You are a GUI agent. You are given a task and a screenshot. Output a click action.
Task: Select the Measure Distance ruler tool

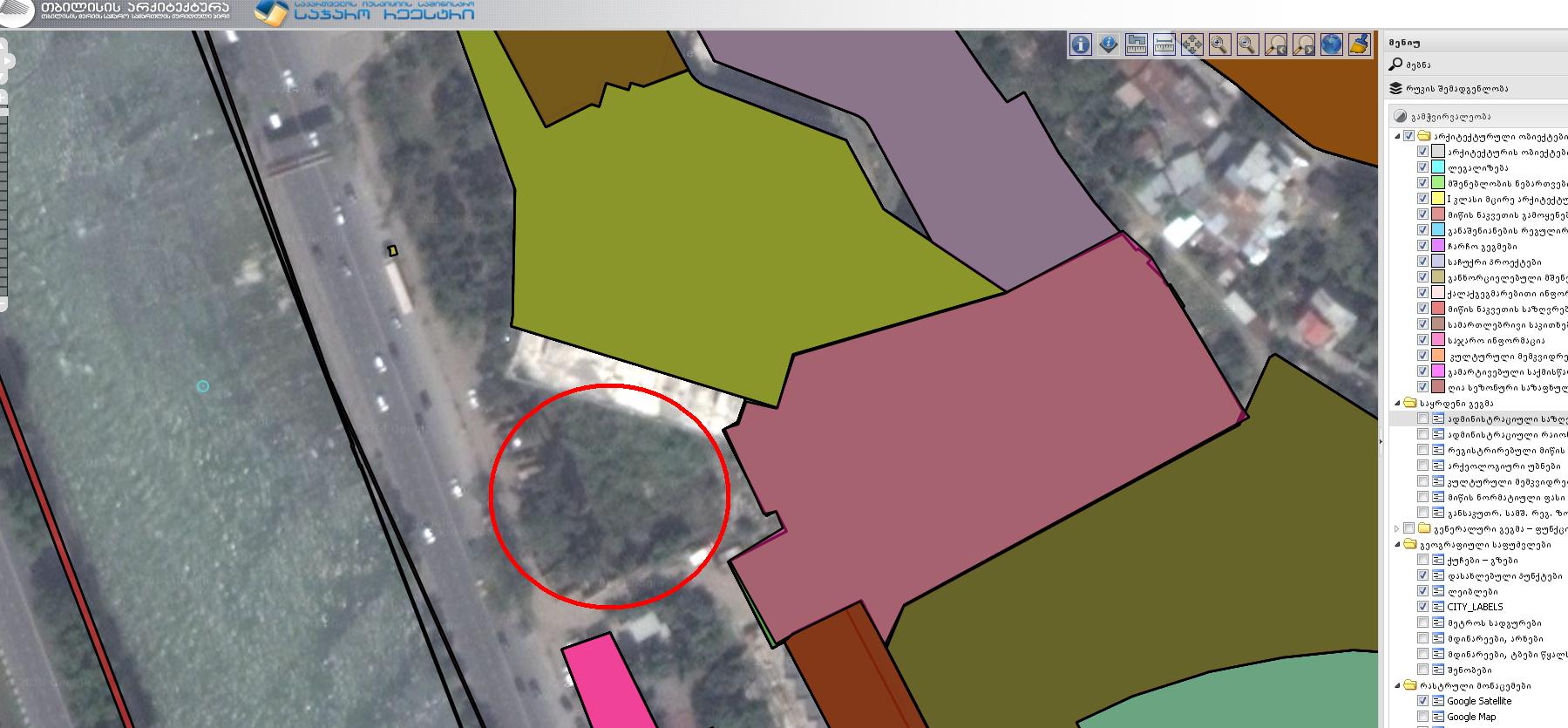pos(1164,44)
